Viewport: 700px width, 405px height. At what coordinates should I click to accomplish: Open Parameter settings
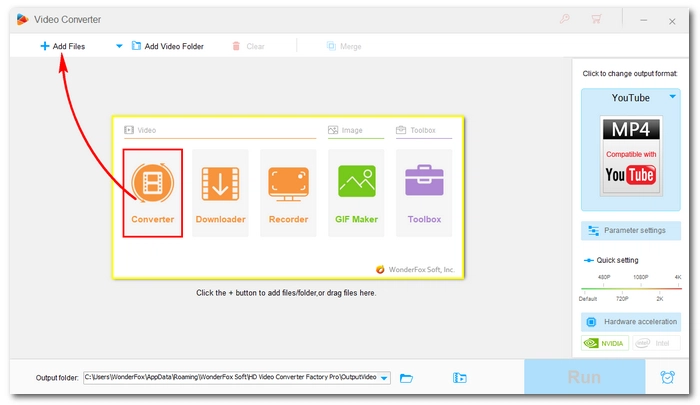tap(631, 230)
